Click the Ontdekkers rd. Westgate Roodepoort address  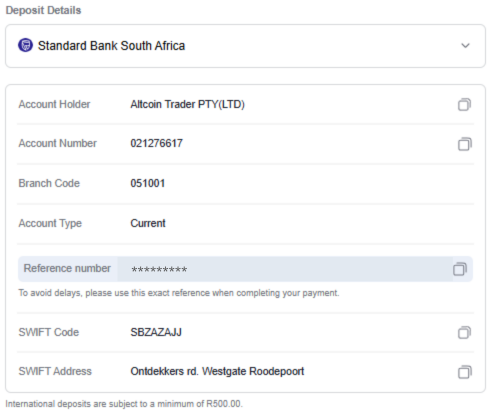click(217, 371)
